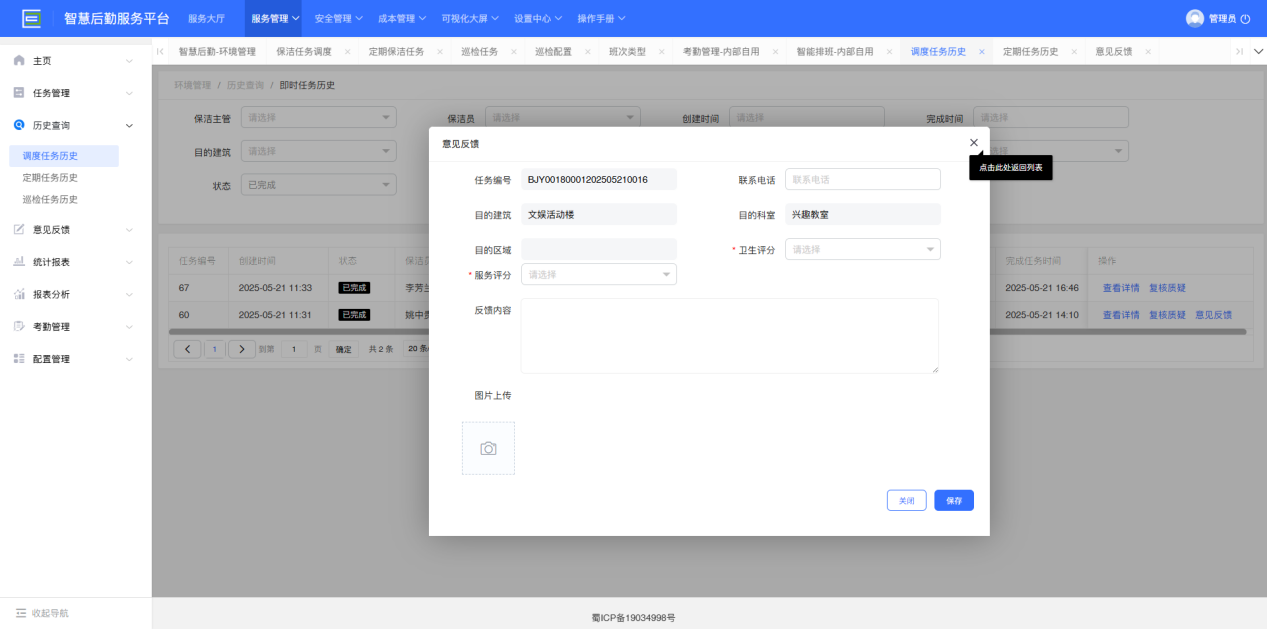Click the 联系电话 input field
1267x629 pixels.
[863, 179]
